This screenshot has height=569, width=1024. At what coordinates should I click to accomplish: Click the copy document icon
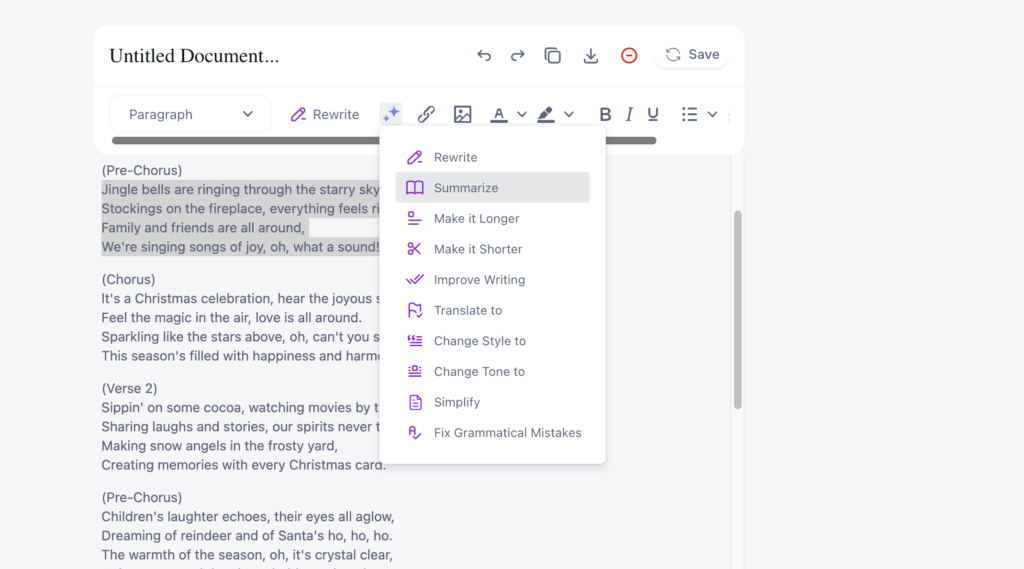pos(552,56)
